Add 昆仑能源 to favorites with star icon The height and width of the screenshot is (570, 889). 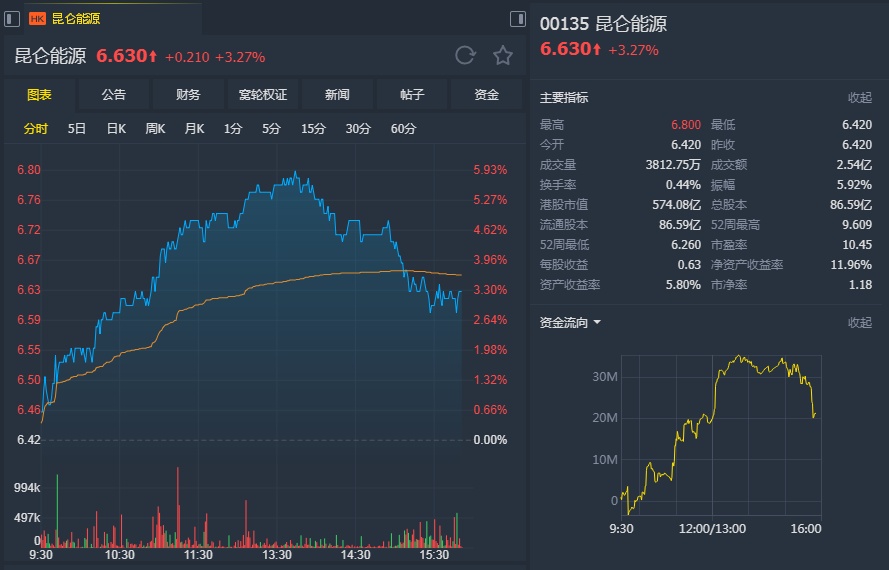point(502,56)
